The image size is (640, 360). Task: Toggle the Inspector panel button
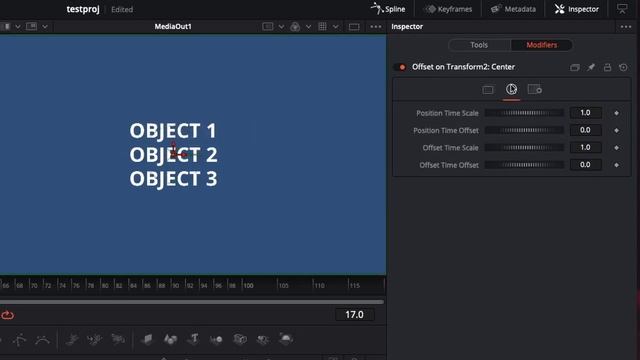point(577,9)
